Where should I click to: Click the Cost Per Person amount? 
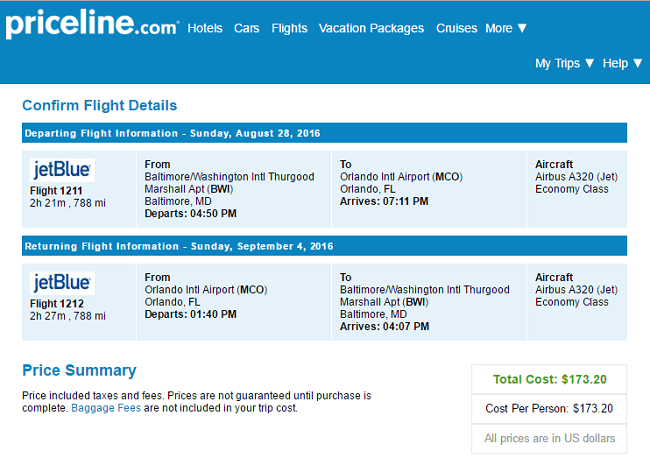click(x=593, y=409)
